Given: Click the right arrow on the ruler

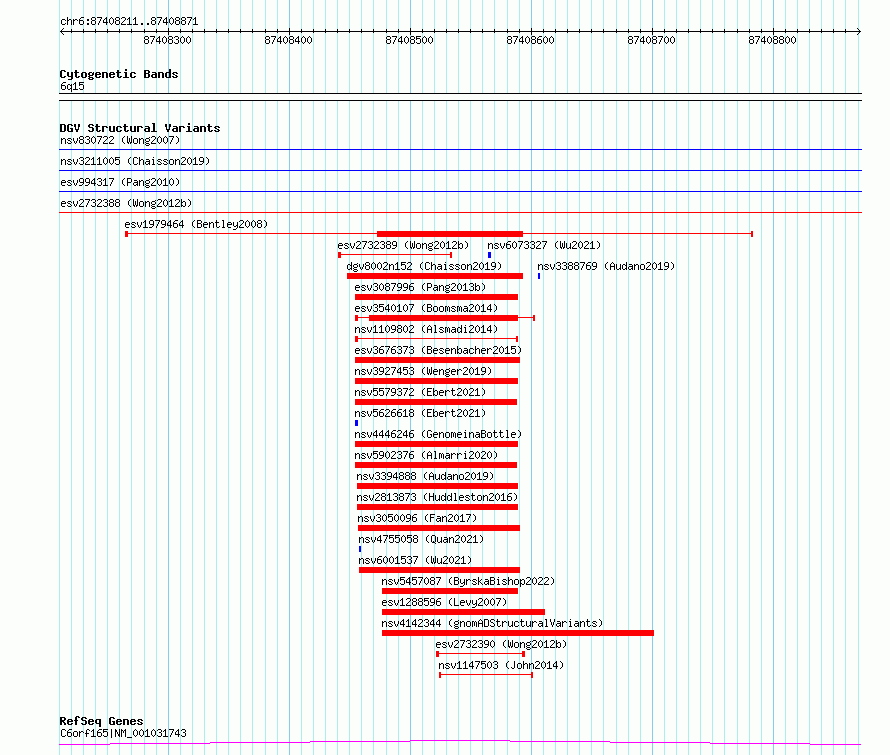Looking at the screenshot, I should (x=859, y=31).
